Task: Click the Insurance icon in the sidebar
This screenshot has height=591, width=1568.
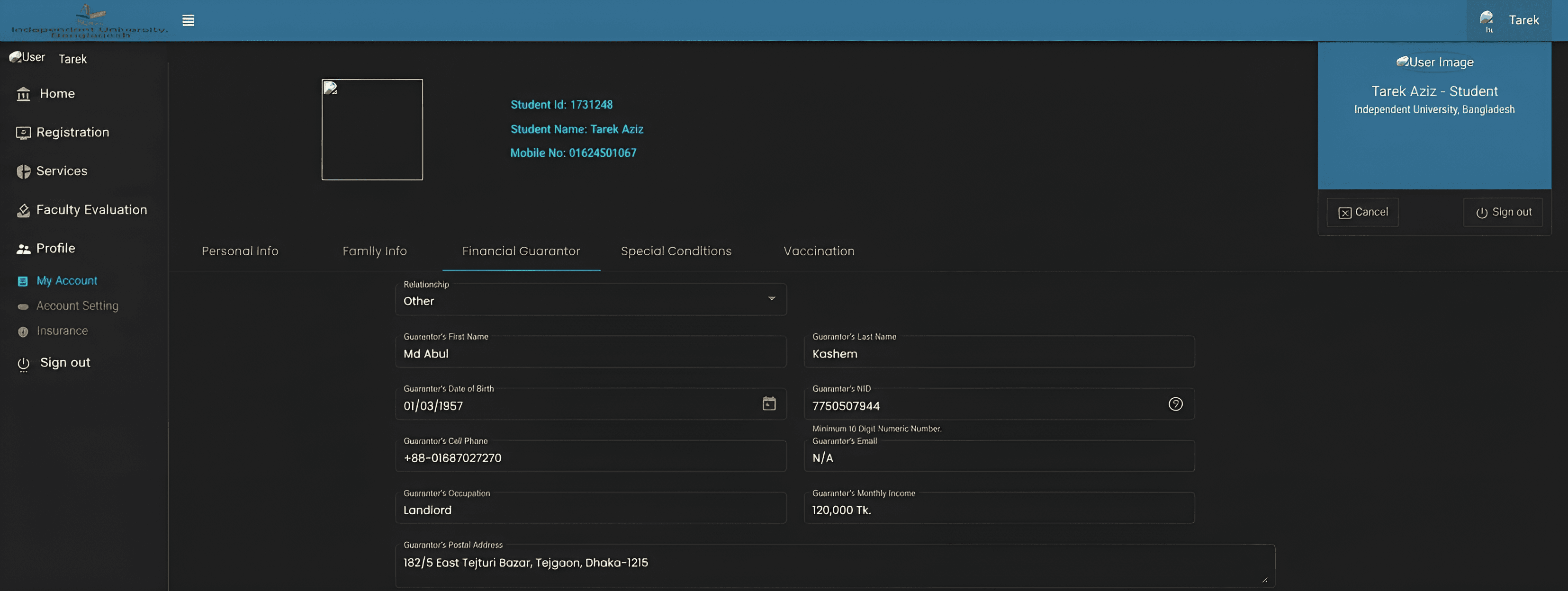Action: pos(23,331)
